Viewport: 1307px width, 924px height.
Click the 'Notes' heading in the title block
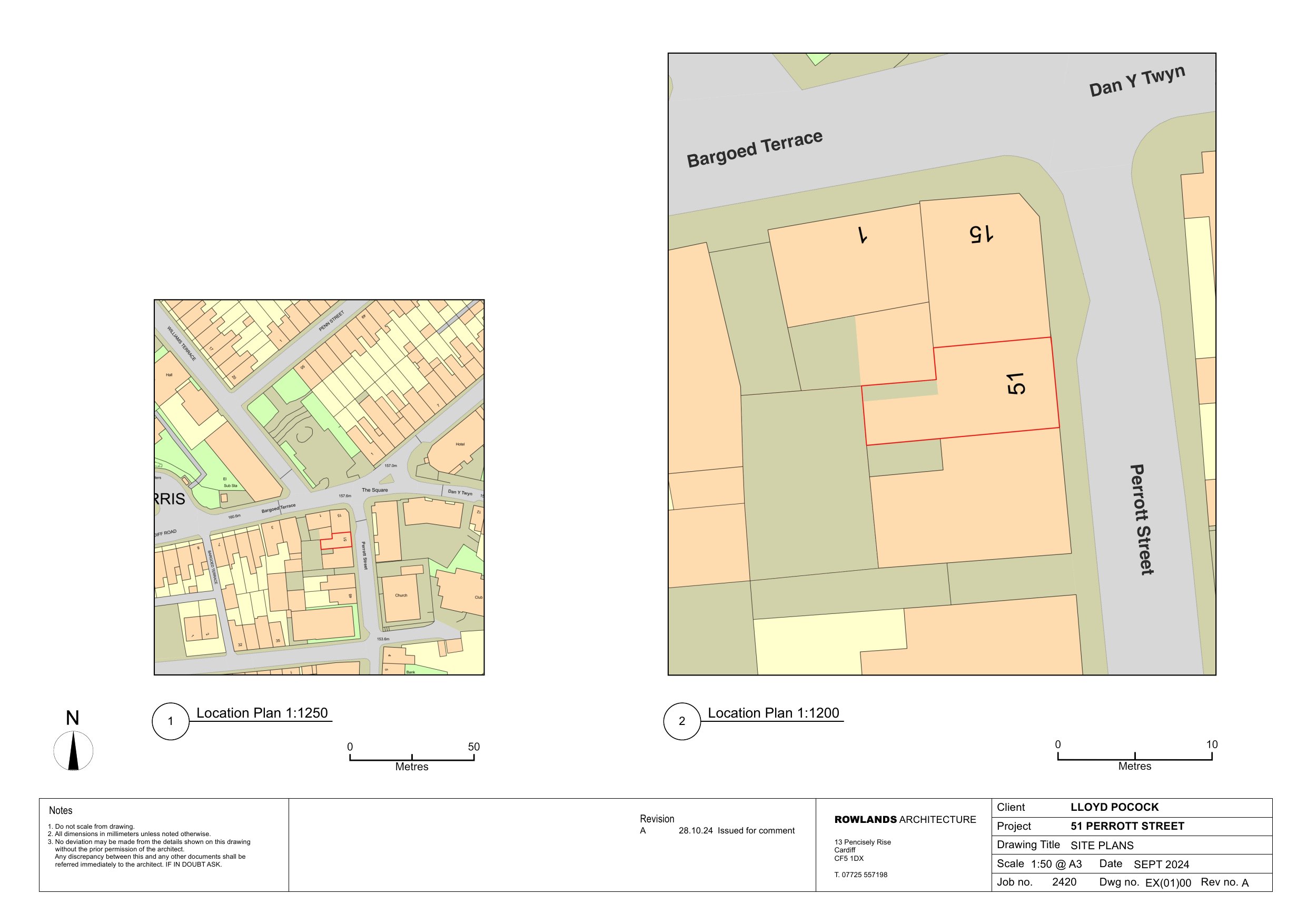(x=61, y=810)
